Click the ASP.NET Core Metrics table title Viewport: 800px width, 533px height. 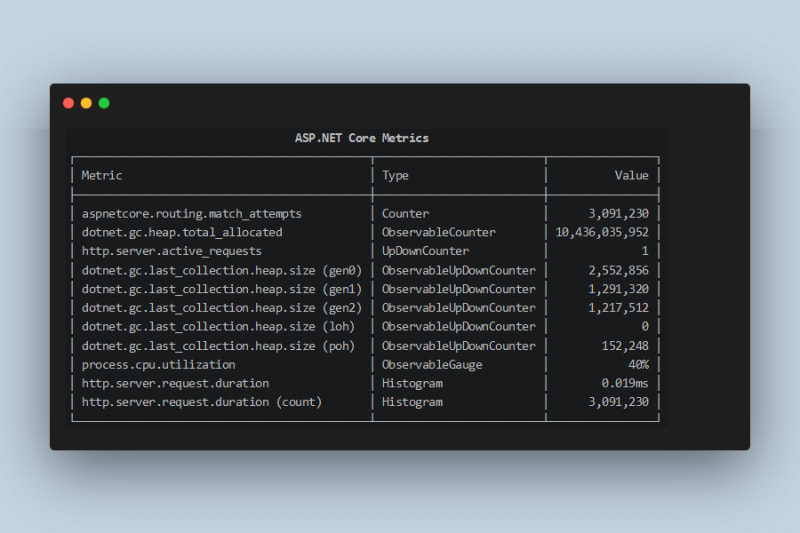click(x=361, y=138)
